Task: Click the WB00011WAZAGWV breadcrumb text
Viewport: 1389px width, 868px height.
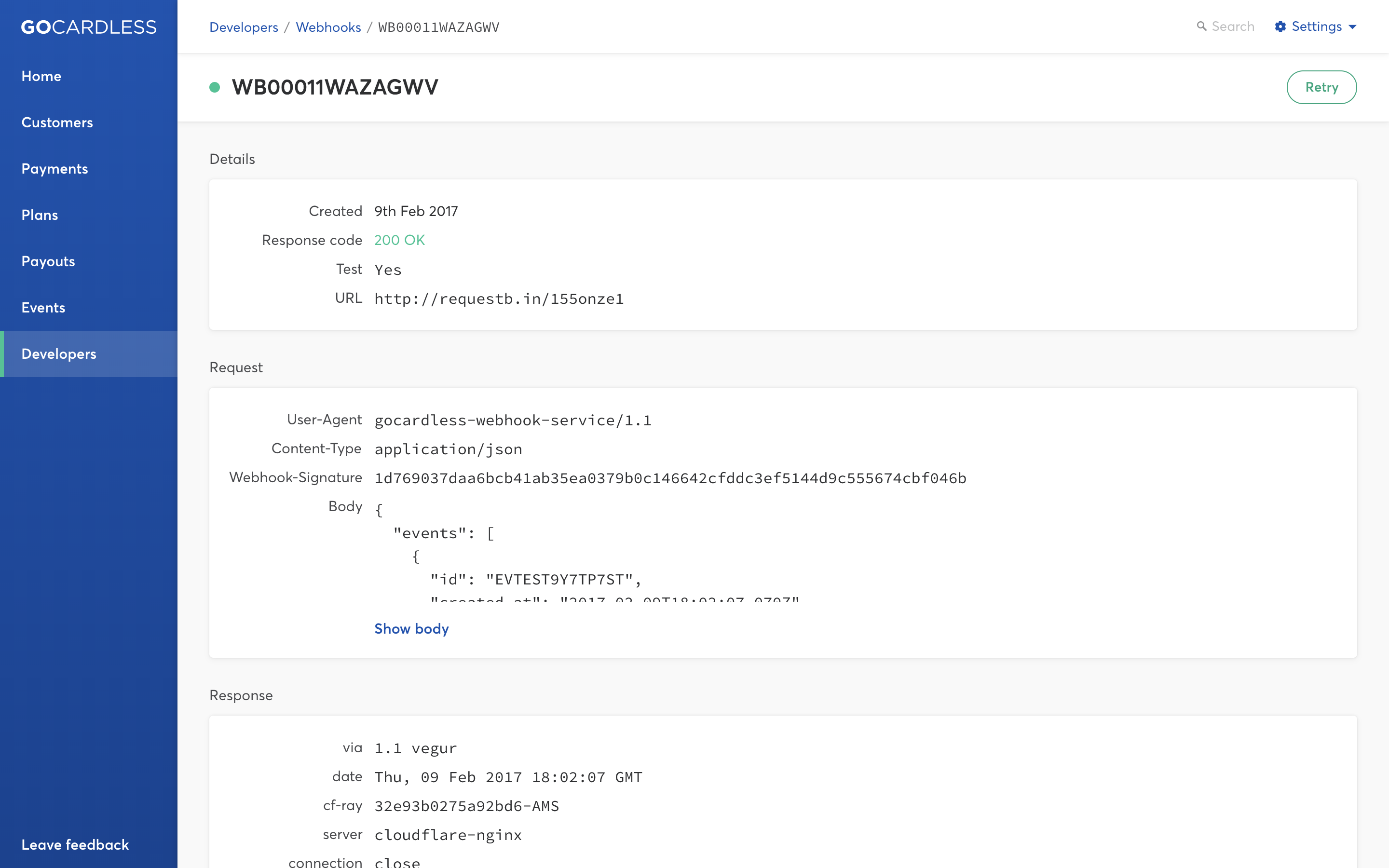Action: pyautogui.click(x=438, y=27)
